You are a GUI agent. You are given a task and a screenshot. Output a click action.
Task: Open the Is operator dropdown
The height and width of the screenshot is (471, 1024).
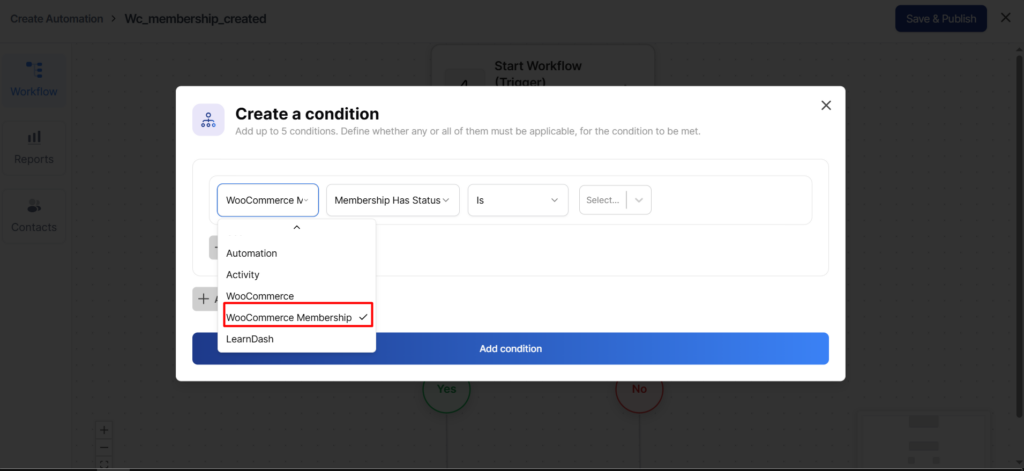pyautogui.click(x=517, y=200)
